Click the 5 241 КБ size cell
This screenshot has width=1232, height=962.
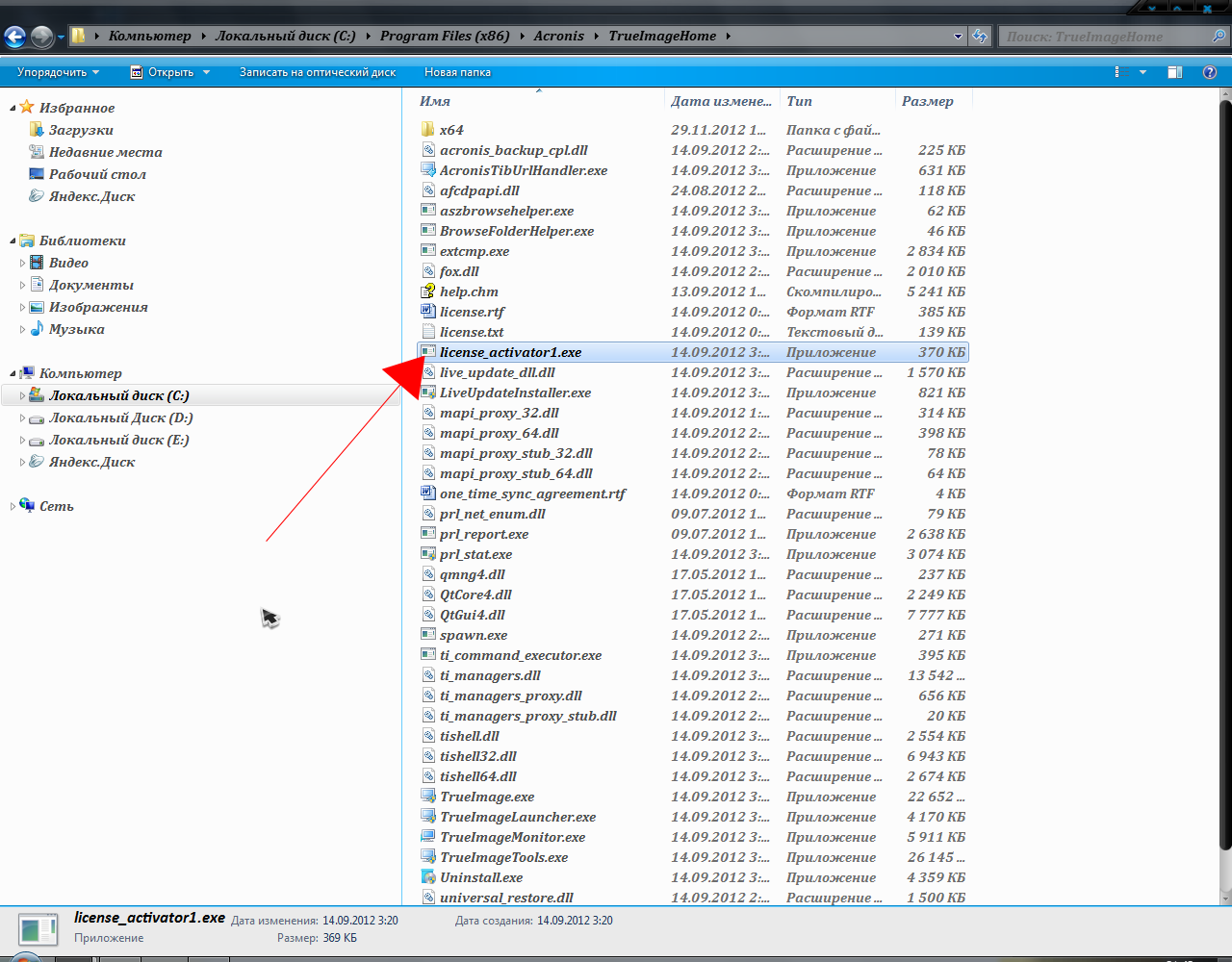936,291
